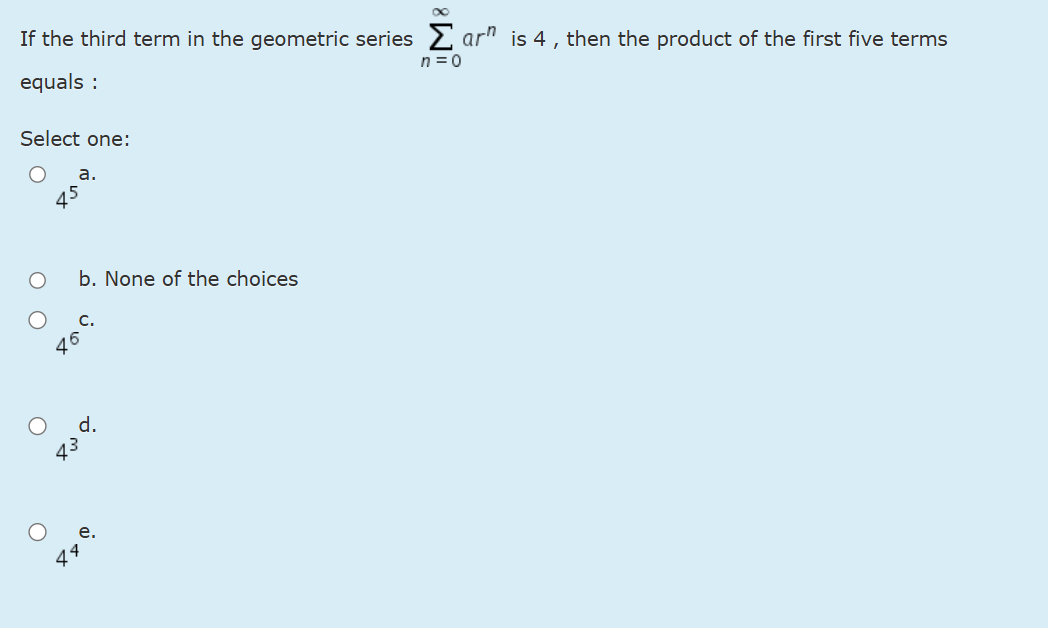Click the option letter 'd.' label
The height and width of the screenshot is (628, 1048).
(85, 425)
